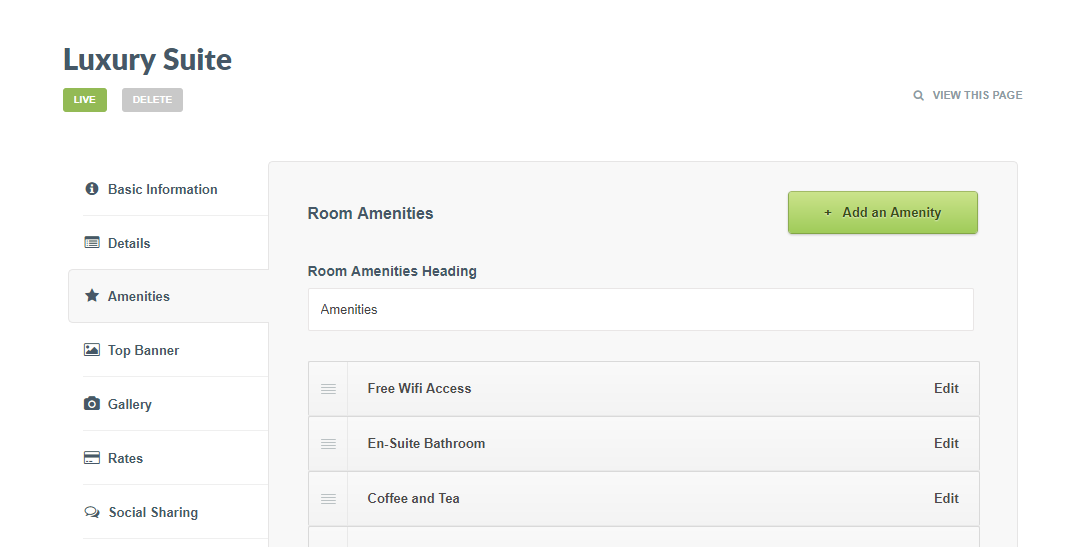Image resolution: width=1075 pixels, height=547 pixels.
Task: Open the View This Page link
Action: [977, 96]
